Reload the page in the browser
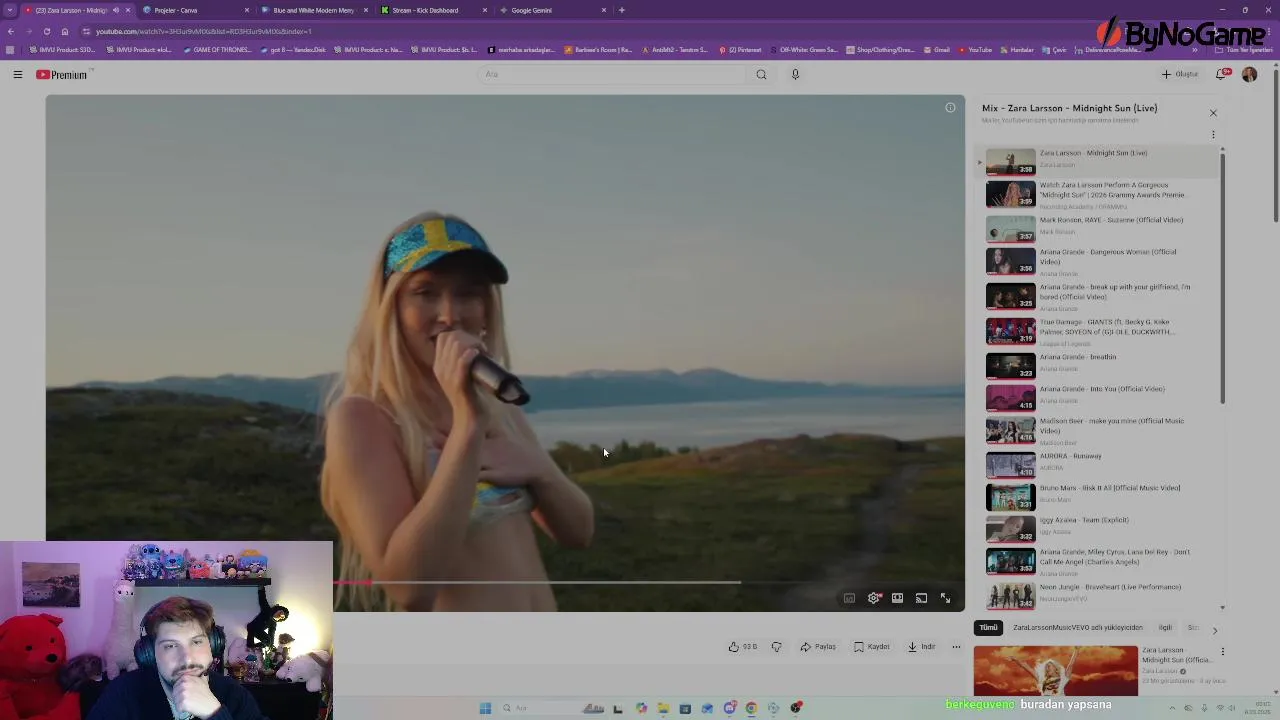This screenshot has height=720, width=1280. tap(46, 31)
